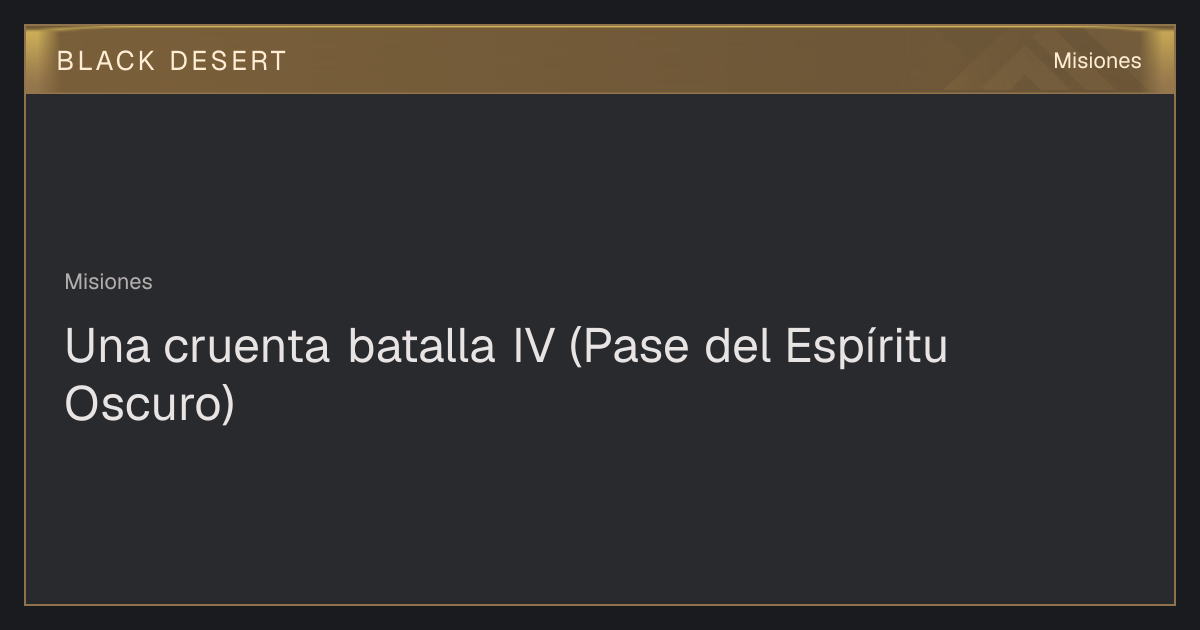Click the word batalla in the heading
The height and width of the screenshot is (630, 1200).
point(421,347)
